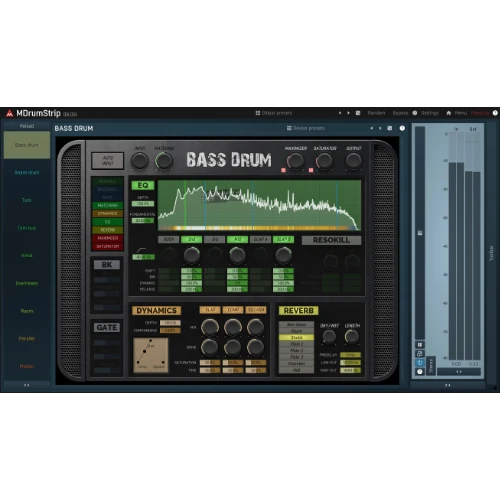Enable the 3rd harmonic EQ band

click(x=214, y=239)
